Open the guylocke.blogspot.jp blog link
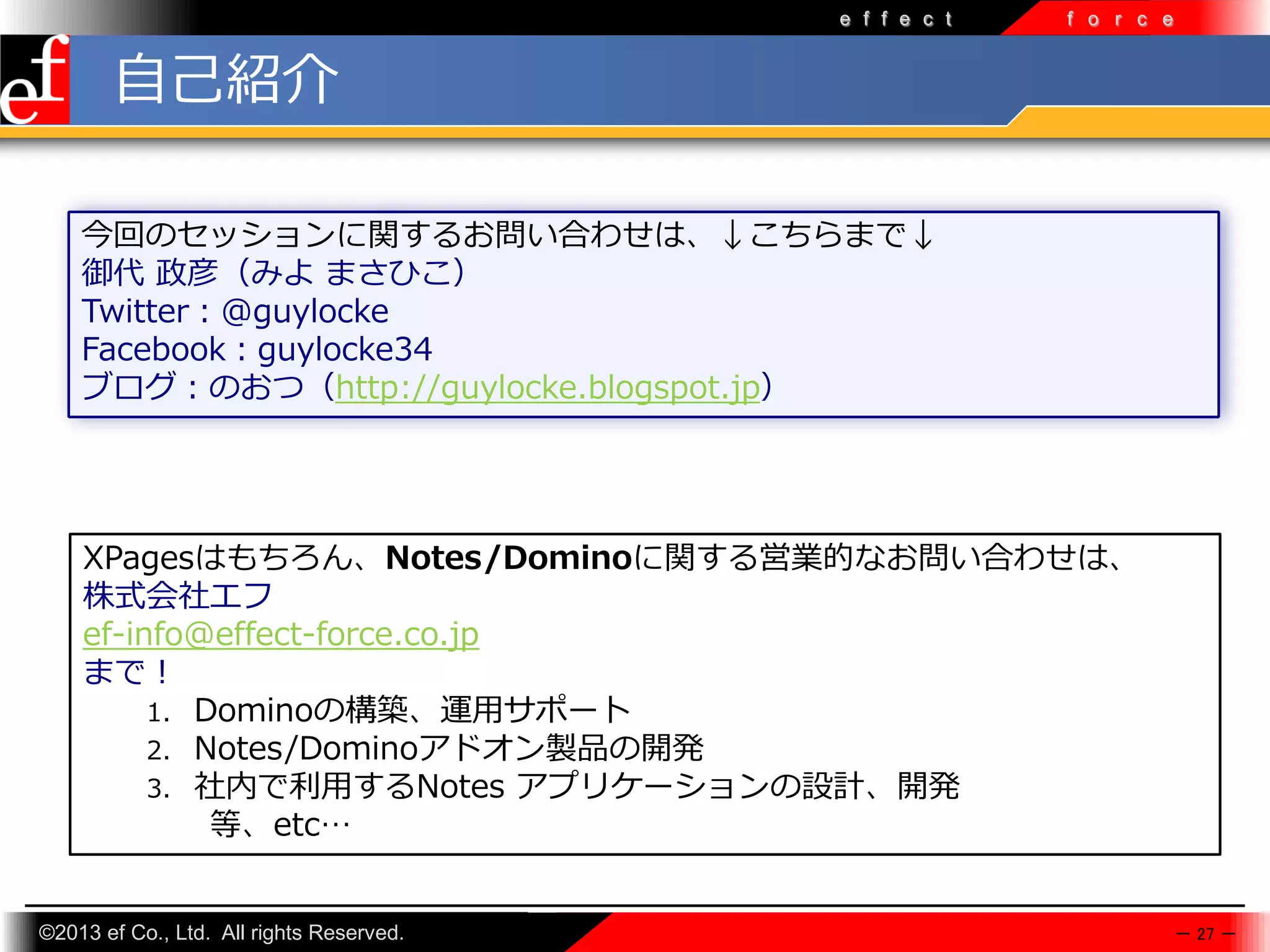Image resolution: width=1270 pixels, height=952 pixels. 548,388
